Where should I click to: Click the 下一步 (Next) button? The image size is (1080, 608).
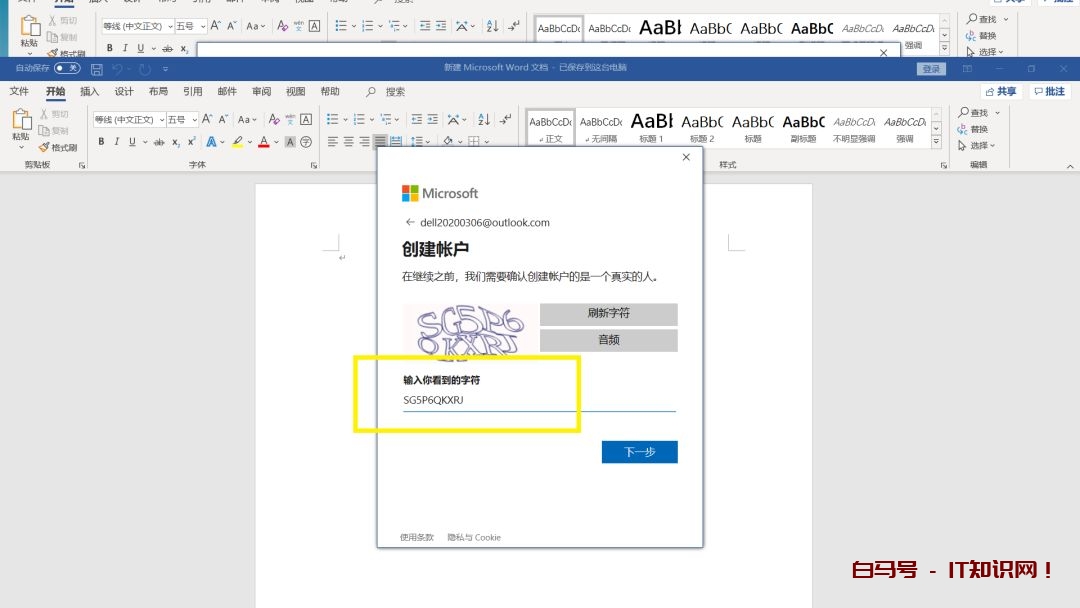pos(639,452)
